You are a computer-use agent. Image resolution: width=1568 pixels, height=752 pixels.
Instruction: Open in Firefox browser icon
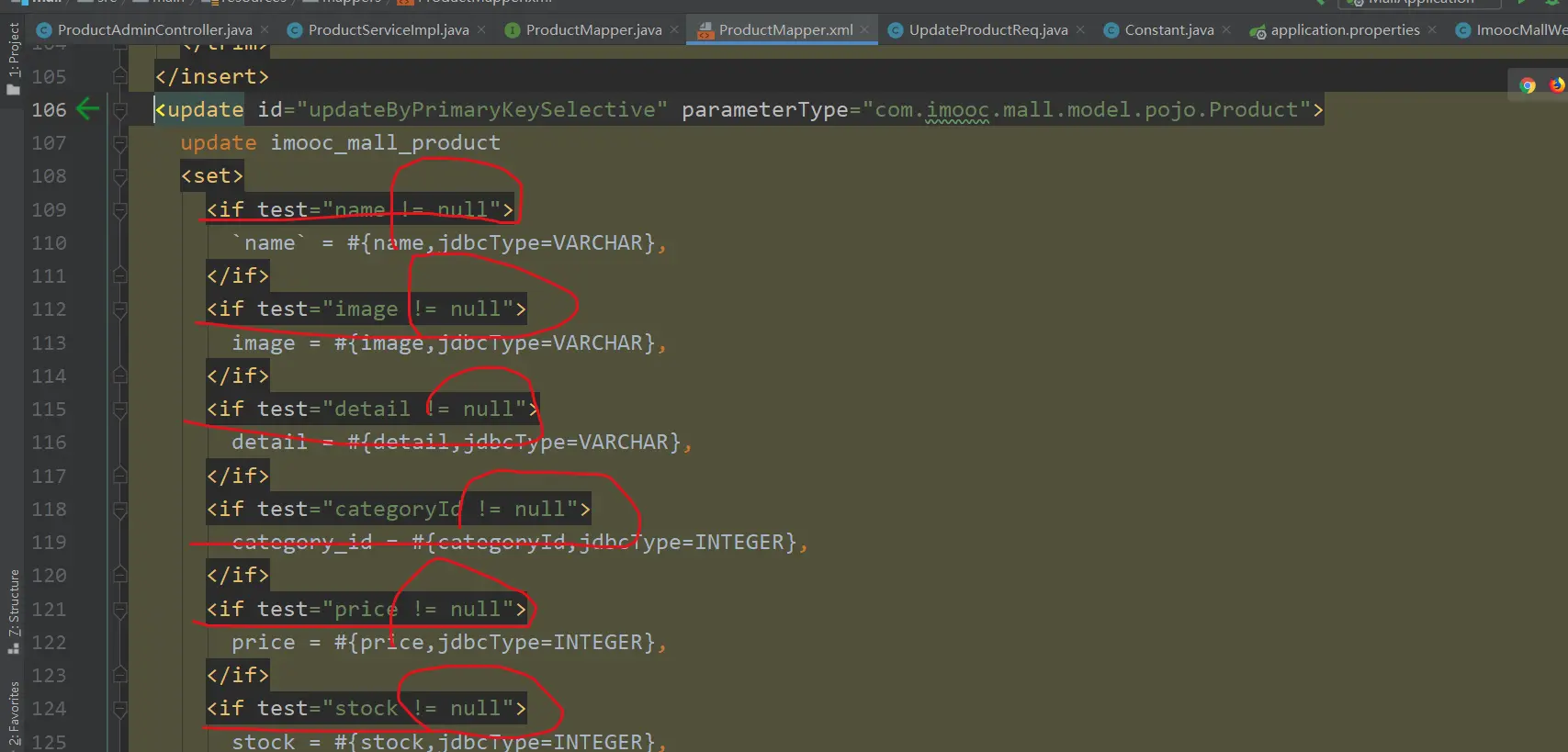(1557, 85)
